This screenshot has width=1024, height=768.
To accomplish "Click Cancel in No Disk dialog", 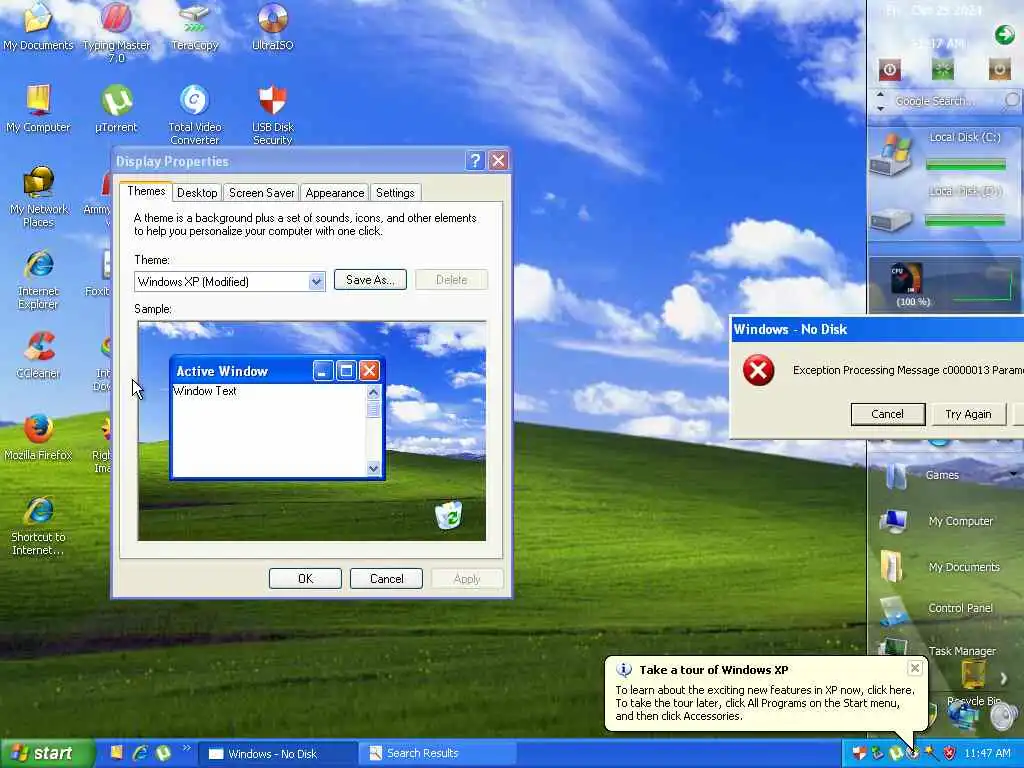I will 888,414.
